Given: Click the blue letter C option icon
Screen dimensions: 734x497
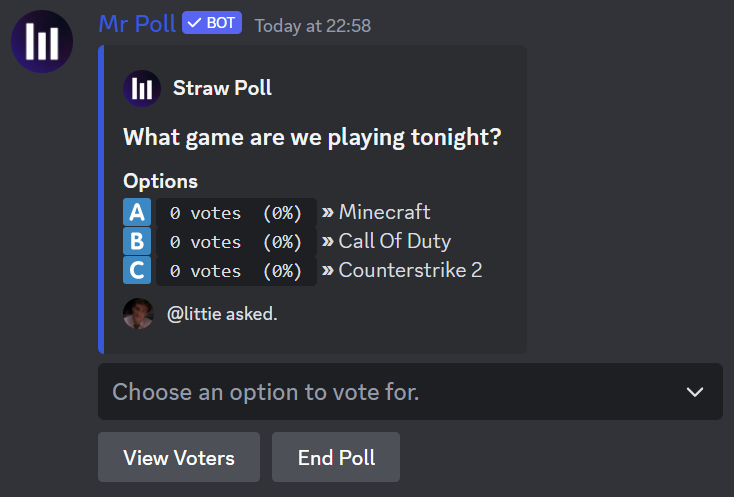Looking at the screenshot, I should (x=137, y=270).
